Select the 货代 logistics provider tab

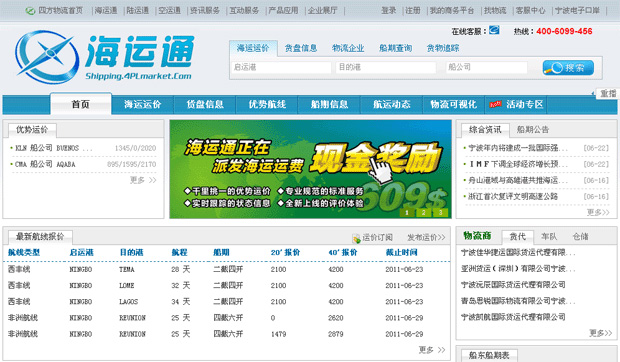518,237
